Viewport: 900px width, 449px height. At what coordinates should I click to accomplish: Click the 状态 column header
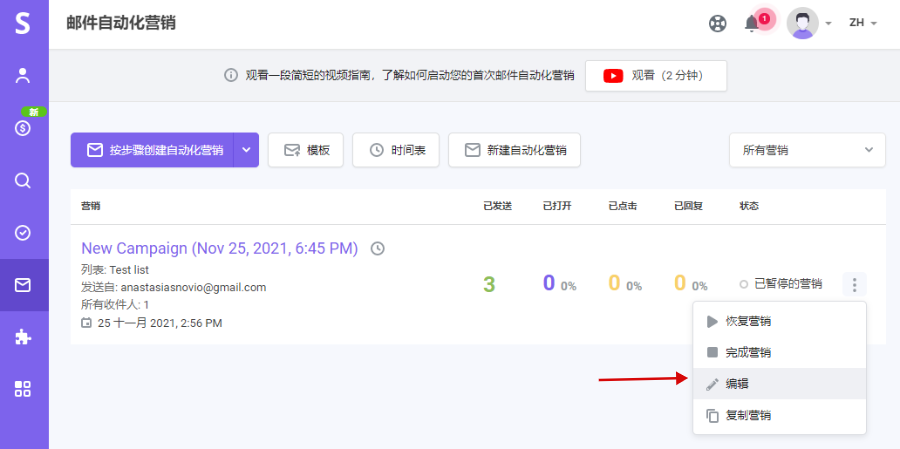click(749, 206)
